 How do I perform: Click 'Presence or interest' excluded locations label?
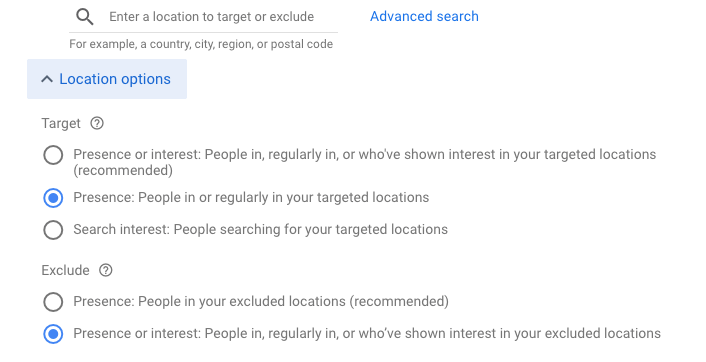click(x=367, y=333)
